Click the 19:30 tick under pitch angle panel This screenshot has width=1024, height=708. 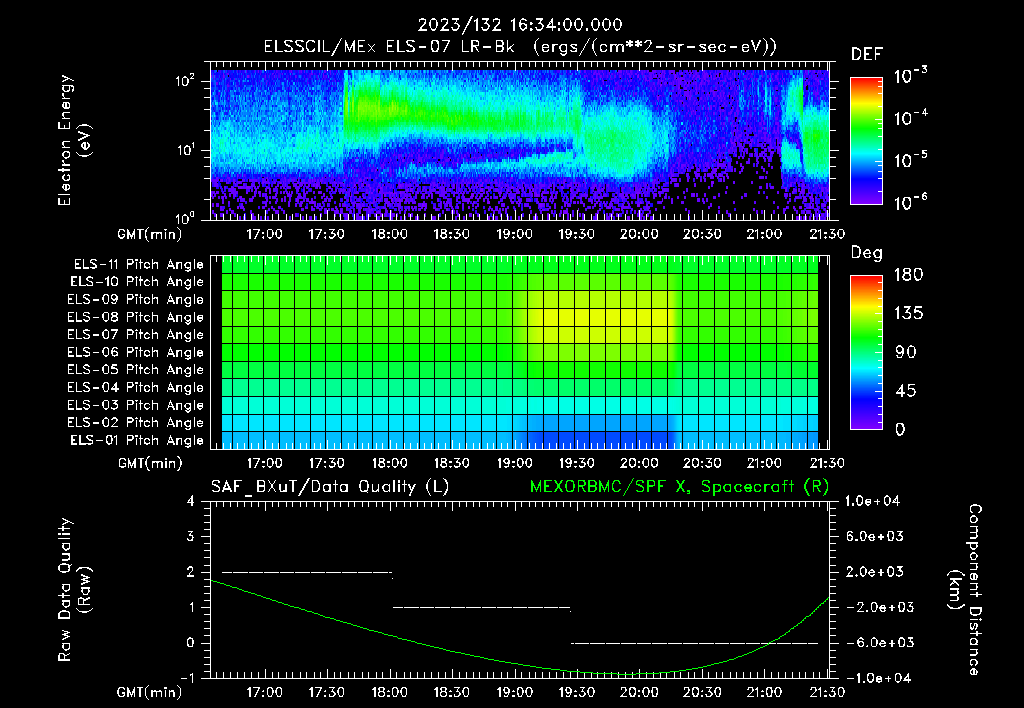tap(576, 463)
